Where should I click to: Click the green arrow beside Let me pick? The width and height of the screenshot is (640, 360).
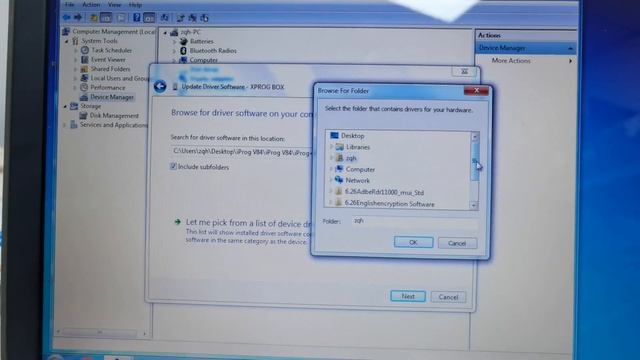(178, 222)
